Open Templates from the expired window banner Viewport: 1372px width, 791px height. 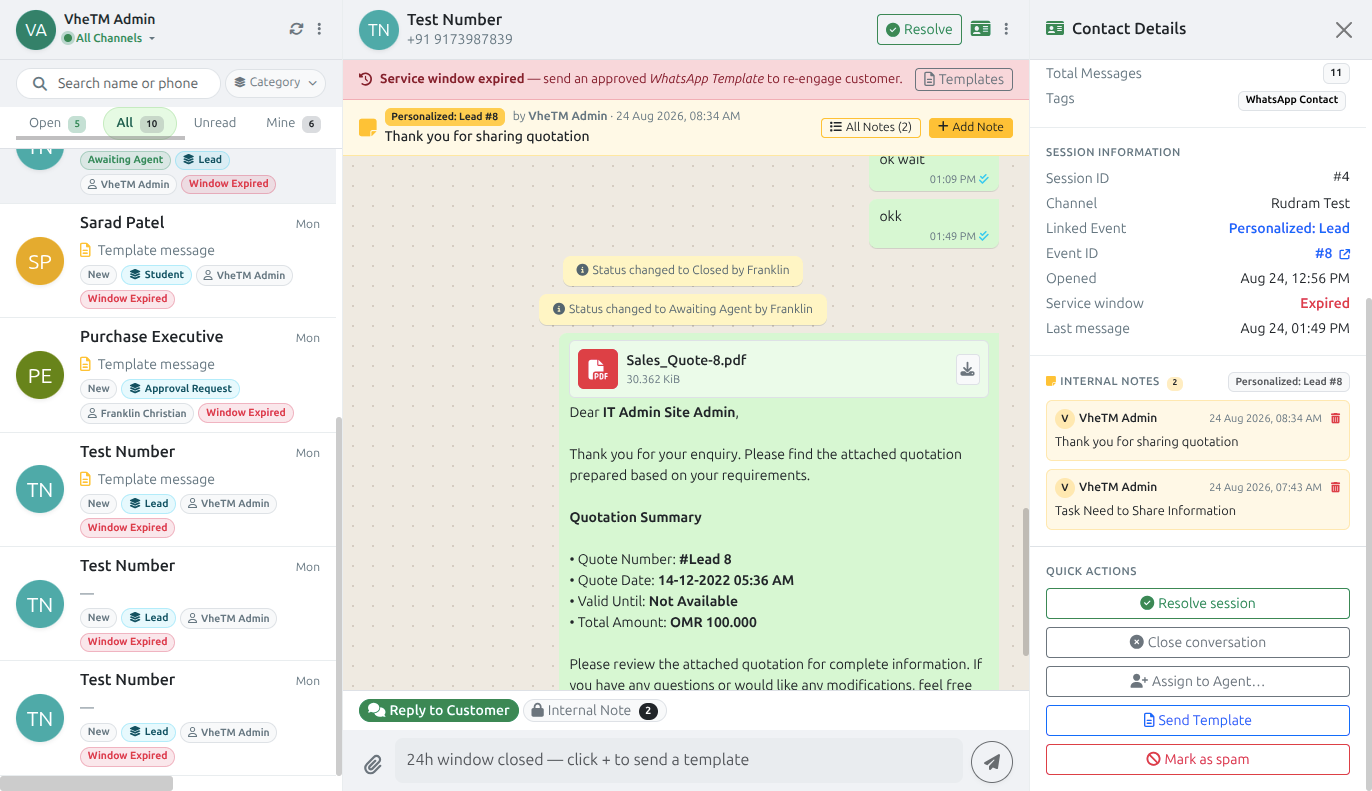[964, 79]
